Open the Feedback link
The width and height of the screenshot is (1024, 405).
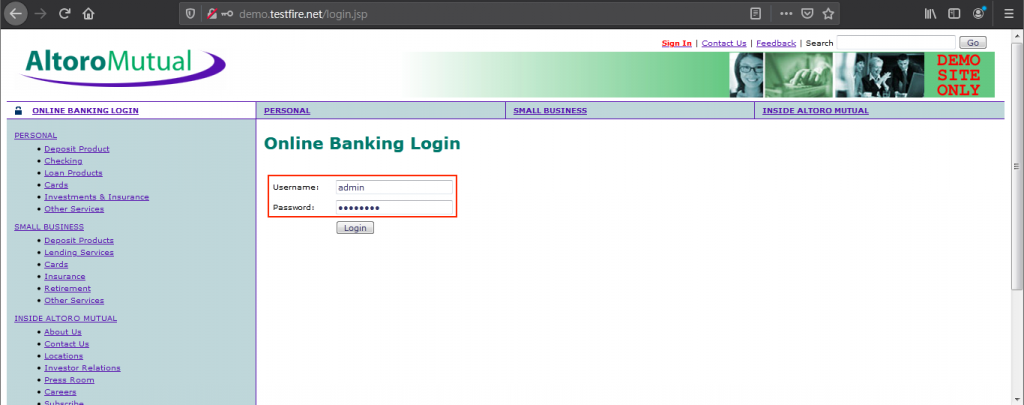[x=776, y=43]
